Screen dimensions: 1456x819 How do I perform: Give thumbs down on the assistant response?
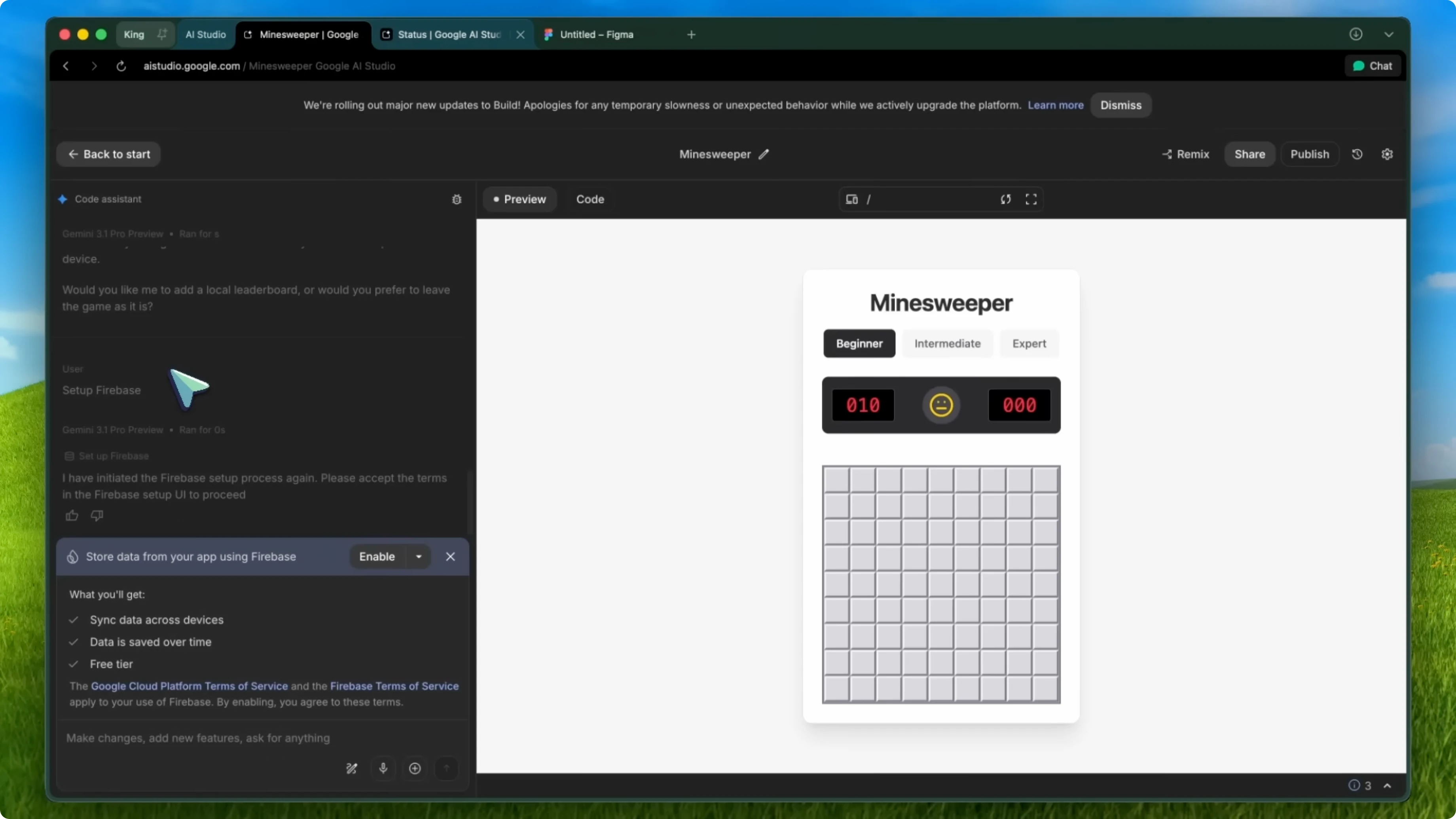pyautogui.click(x=97, y=516)
